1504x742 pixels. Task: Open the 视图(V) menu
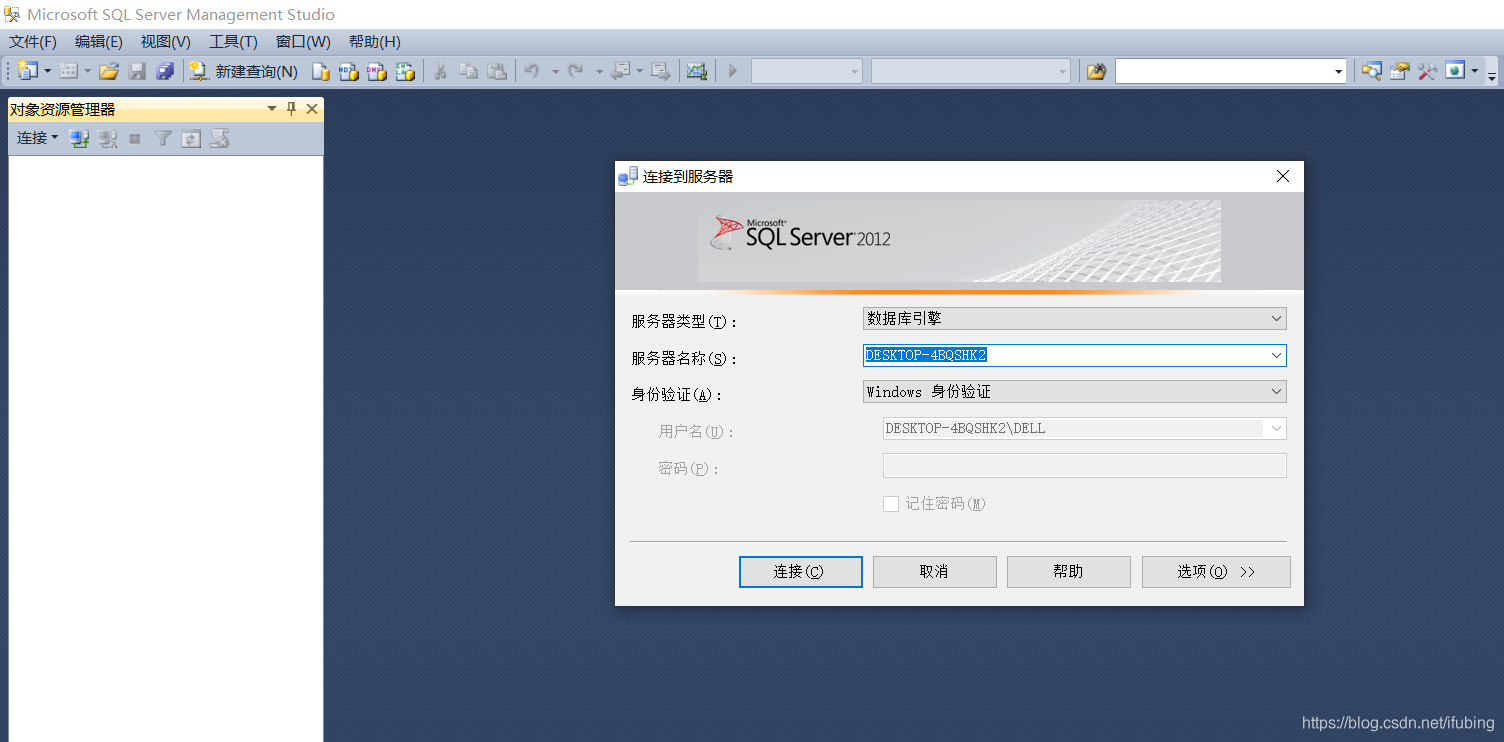pos(166,41)
